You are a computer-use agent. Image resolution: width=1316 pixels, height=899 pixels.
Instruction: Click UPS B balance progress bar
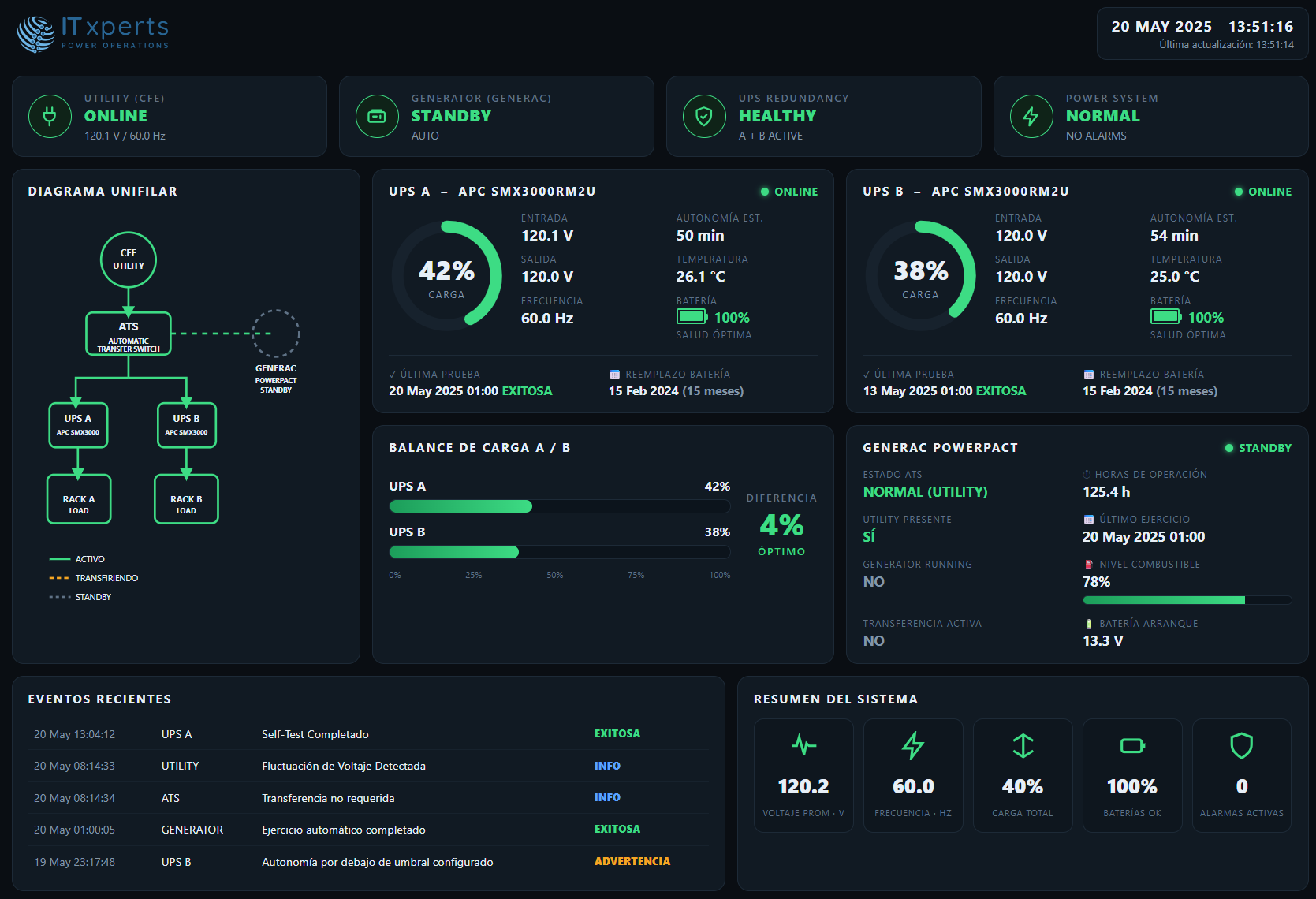[x=560, y=552]
